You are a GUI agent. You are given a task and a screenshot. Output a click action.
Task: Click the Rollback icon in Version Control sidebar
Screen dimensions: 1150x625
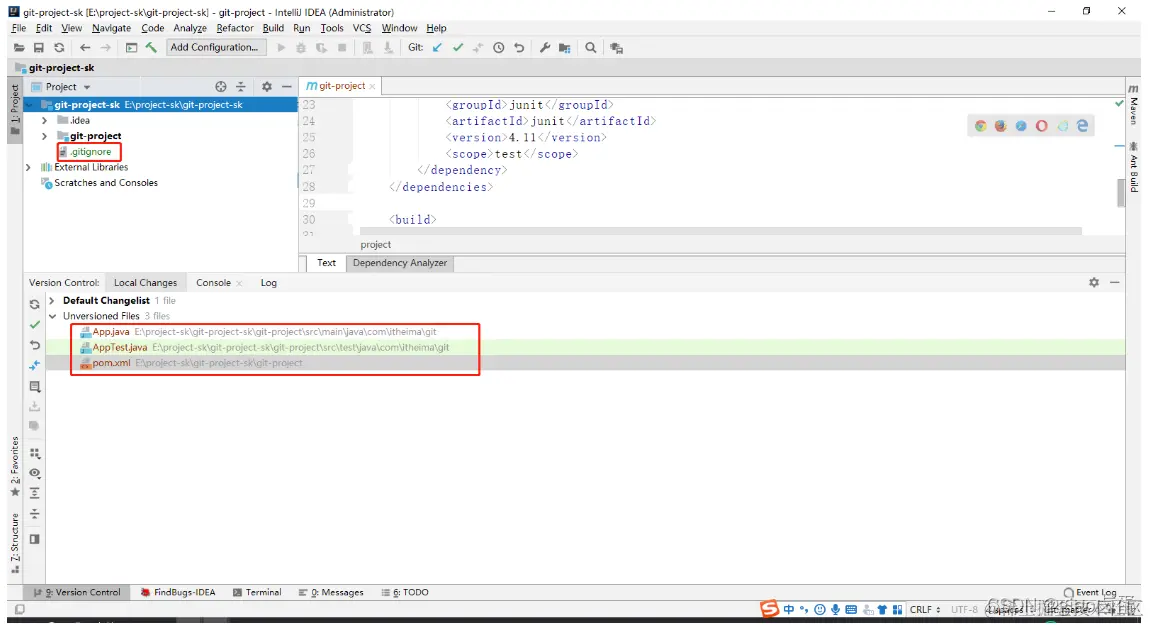pyautogui.click(x=34, y=345)
